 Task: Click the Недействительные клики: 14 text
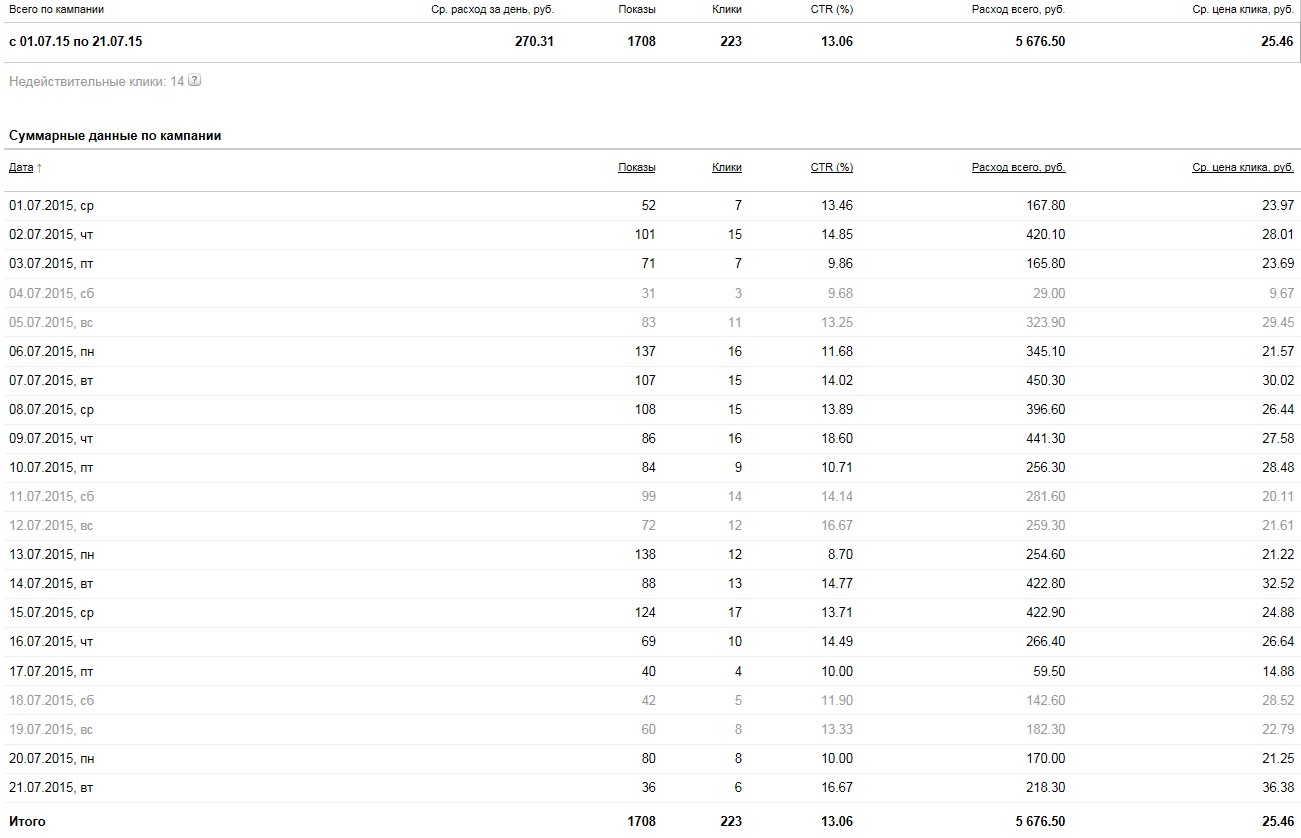[x=97, y=81]
